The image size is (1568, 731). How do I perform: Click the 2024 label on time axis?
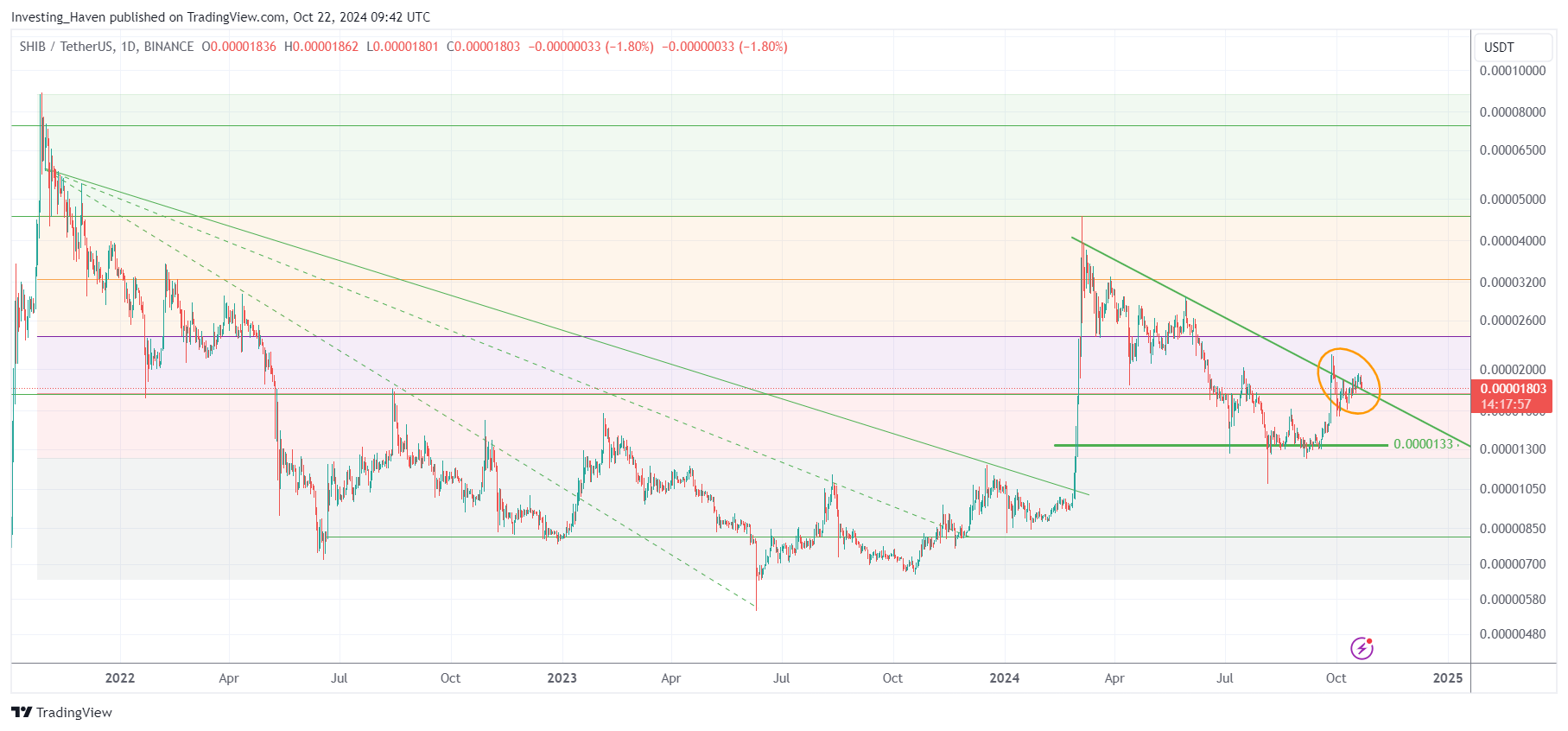(1005, 678)
